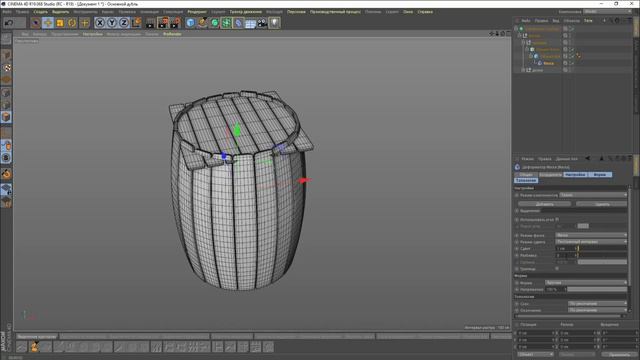Toggle X axis lock
The image size is (640, 360).
100,23
